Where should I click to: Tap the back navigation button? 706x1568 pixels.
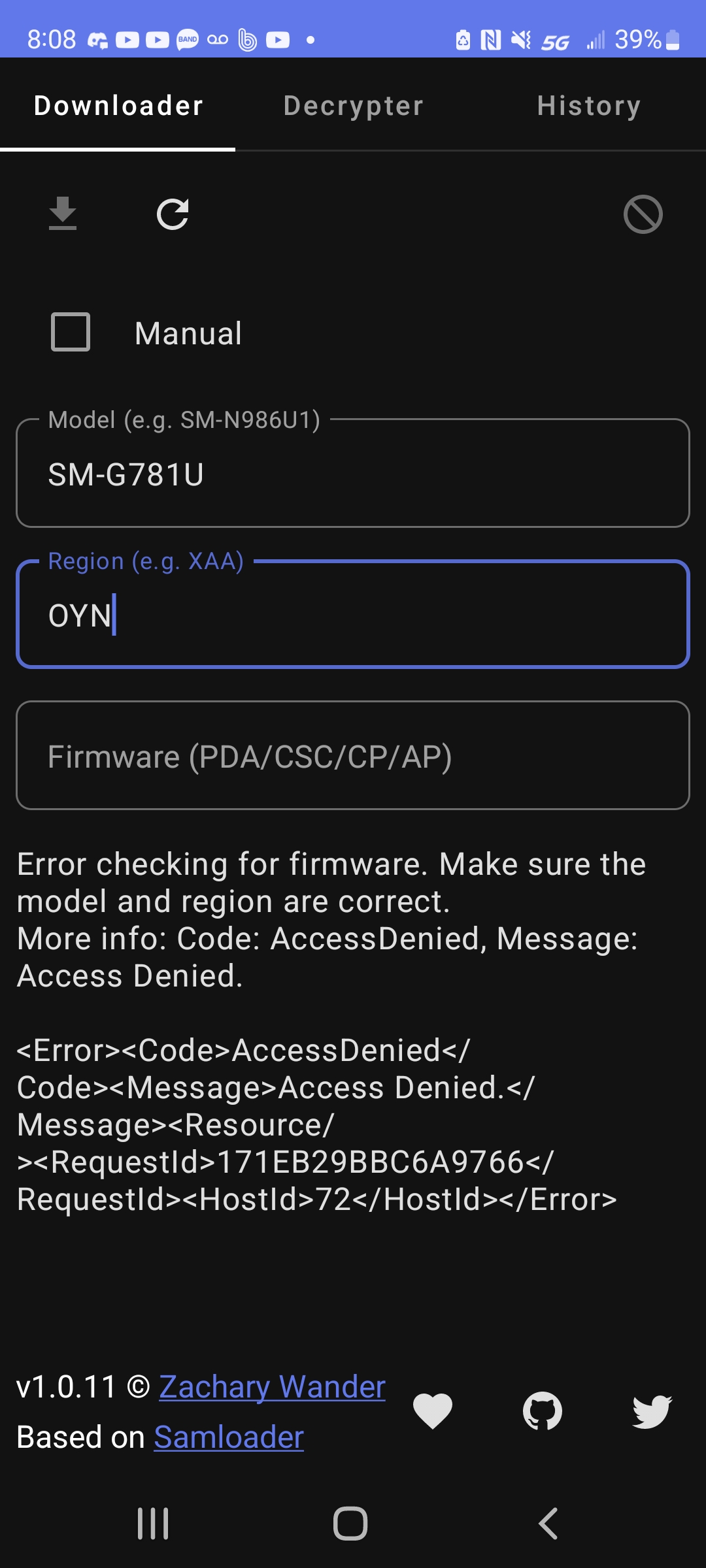(x=548, y=1524)
